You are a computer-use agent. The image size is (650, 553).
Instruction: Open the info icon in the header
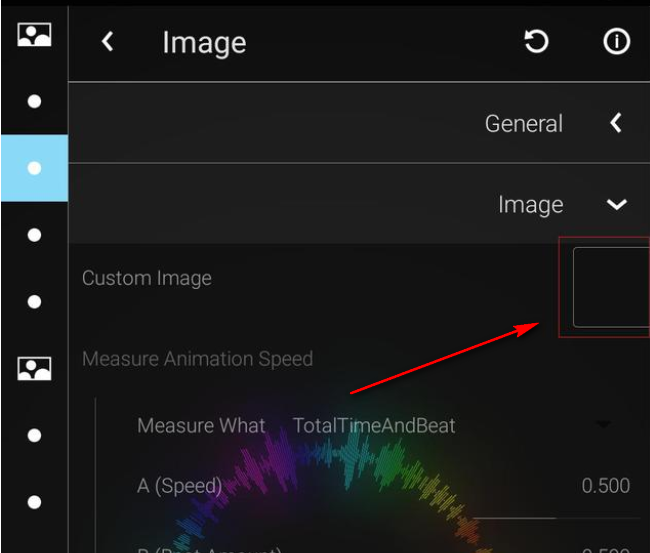616,42
